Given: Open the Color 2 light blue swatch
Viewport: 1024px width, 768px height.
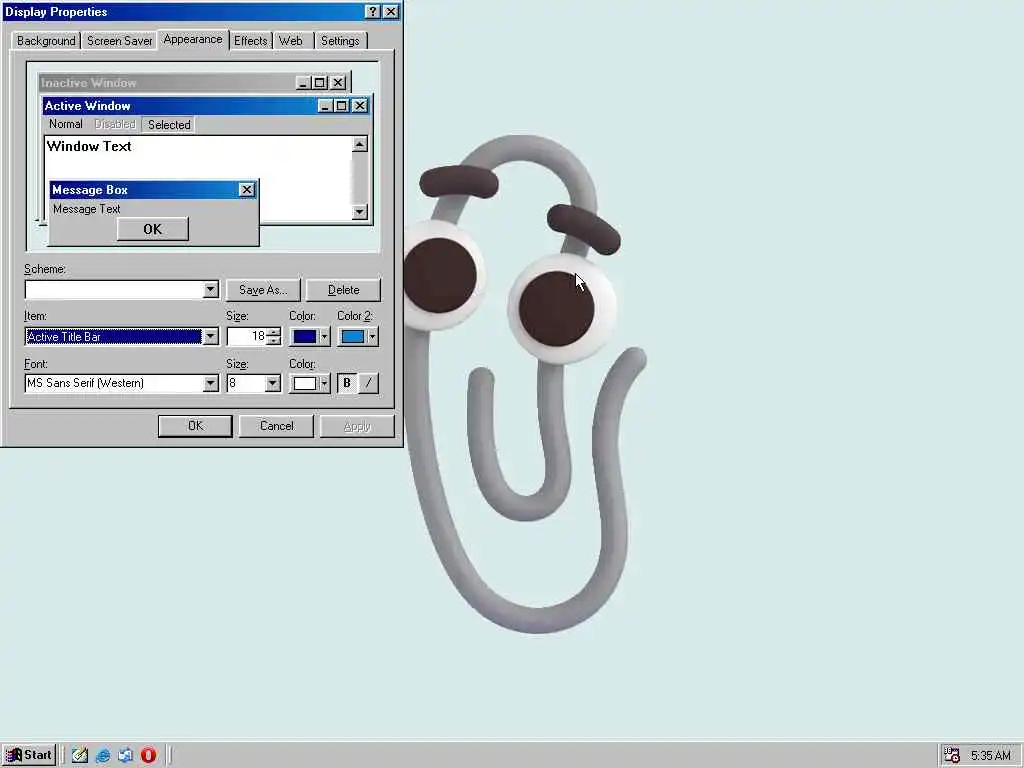Looking at the screenshot, I should [358, 336].
